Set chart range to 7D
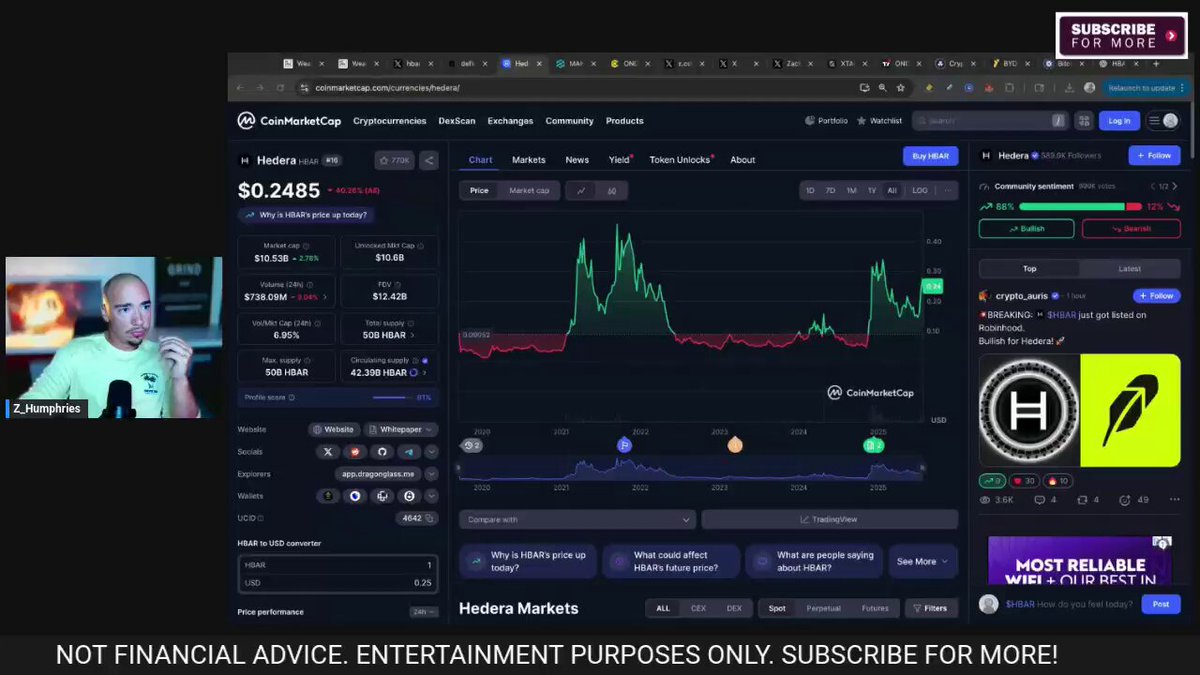This screenshot has height=675, width=1200. point(830,190)
